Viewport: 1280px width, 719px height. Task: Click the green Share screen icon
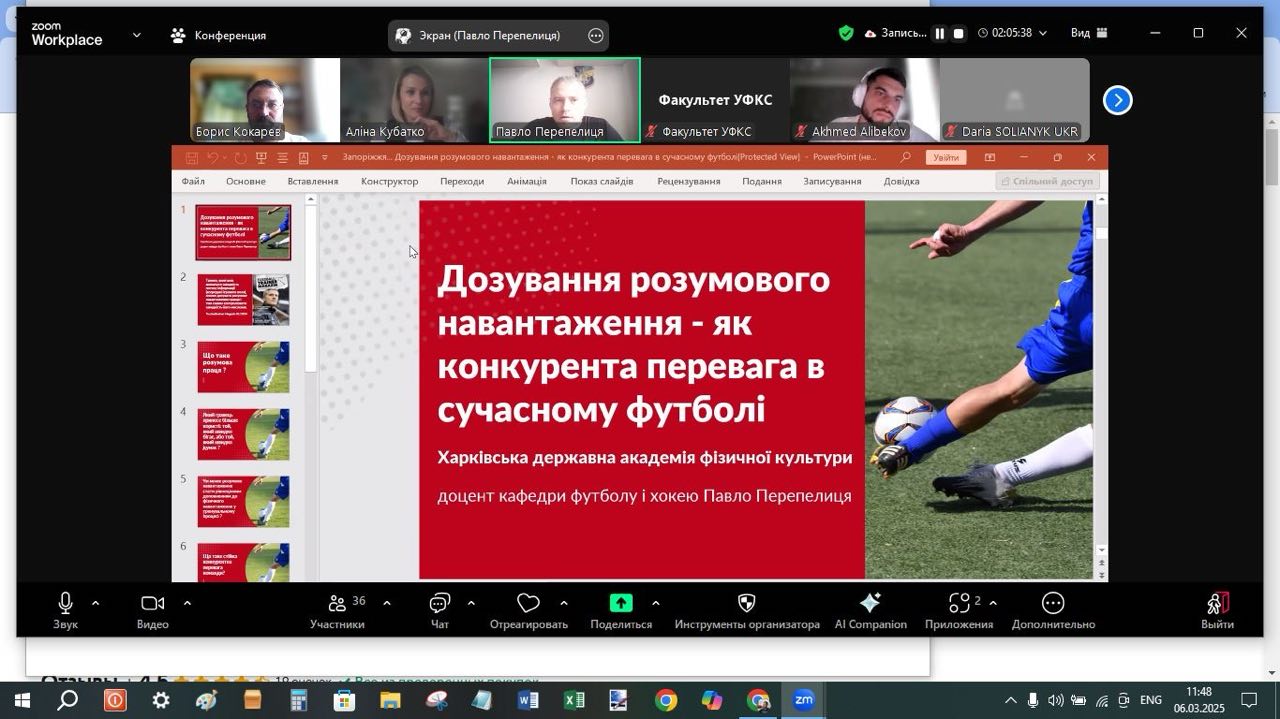621,604
